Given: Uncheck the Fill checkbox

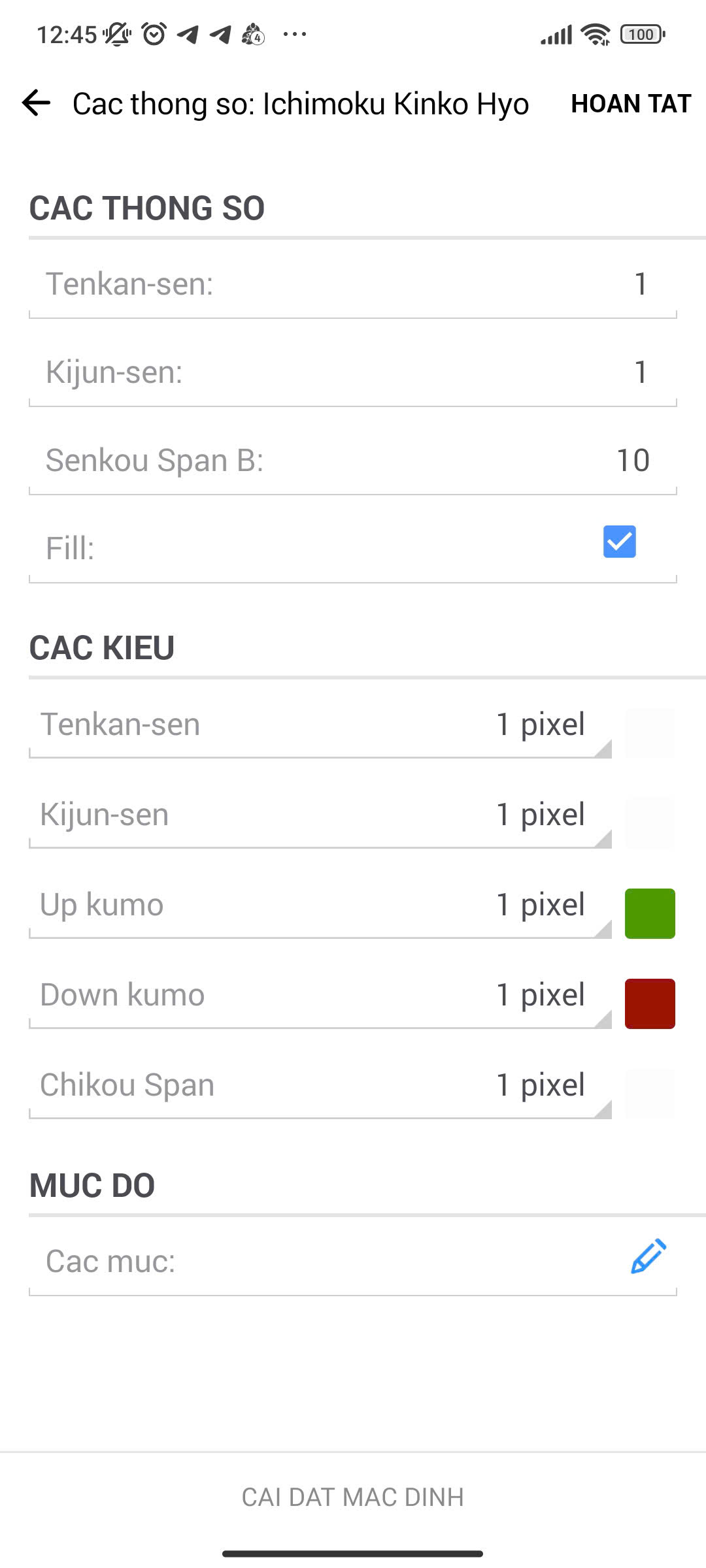Looking at the screenshot, I should pyautogui.click(x=619, y=542).
